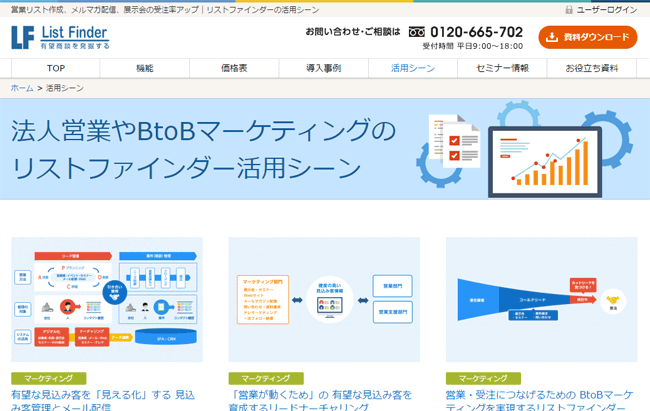Open the お役立ち資料 menu item
650x411 pixels.
coord(592,68)
